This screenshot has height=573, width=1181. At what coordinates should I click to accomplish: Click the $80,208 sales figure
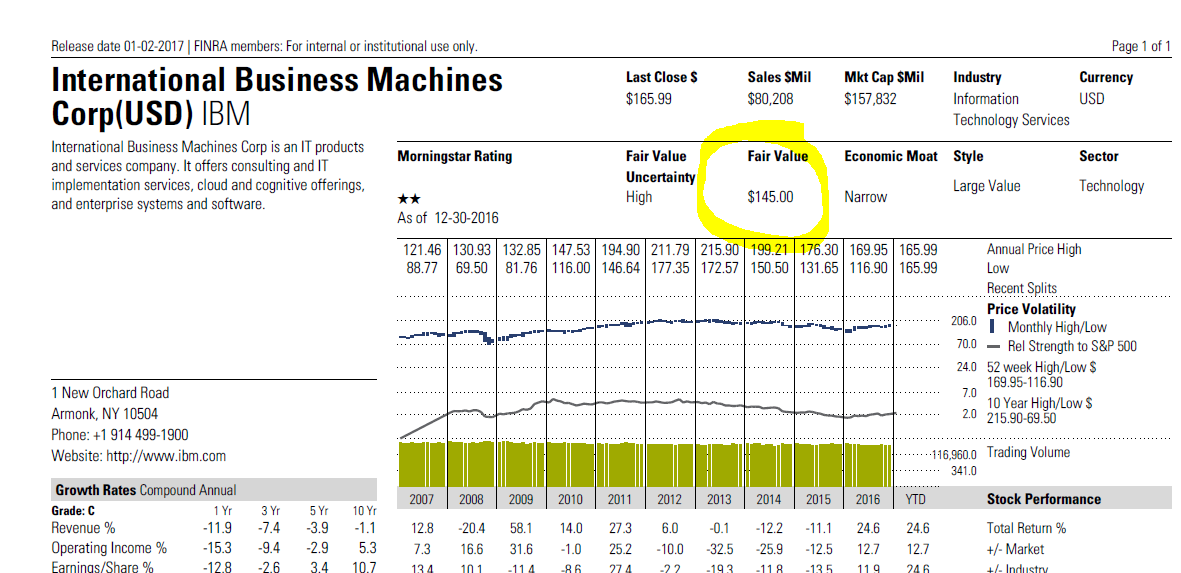coord(770,99)
